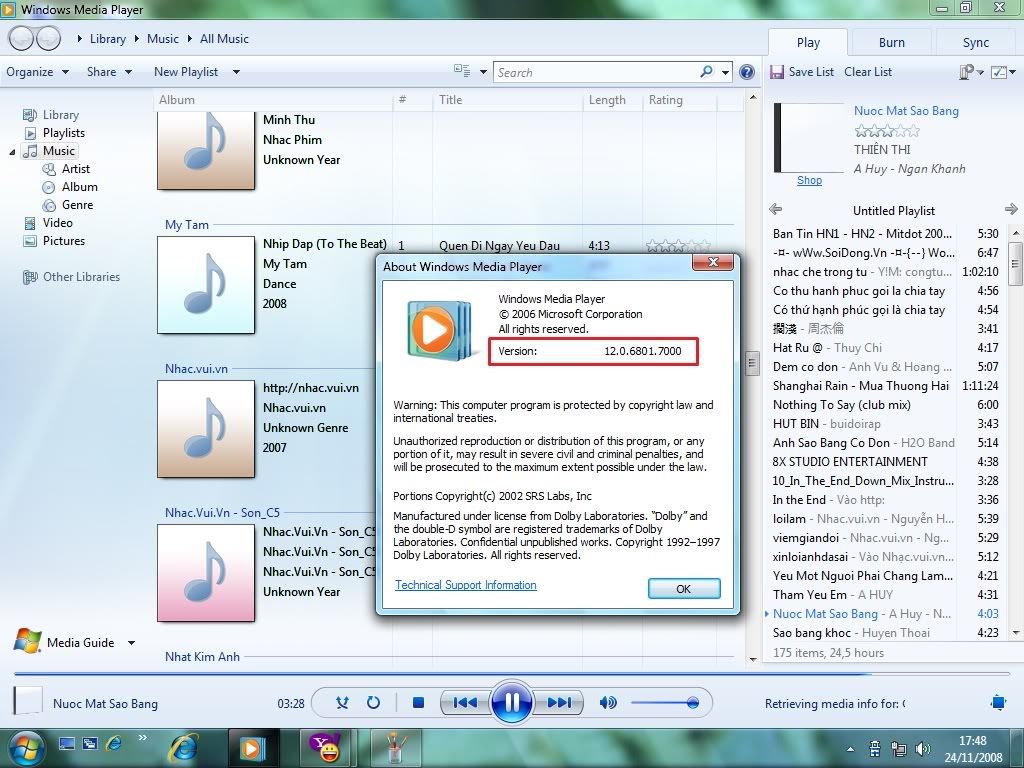Click the playback seek progress bar
This screenshot has width=1024, height=768.
[x=511, y=673]
